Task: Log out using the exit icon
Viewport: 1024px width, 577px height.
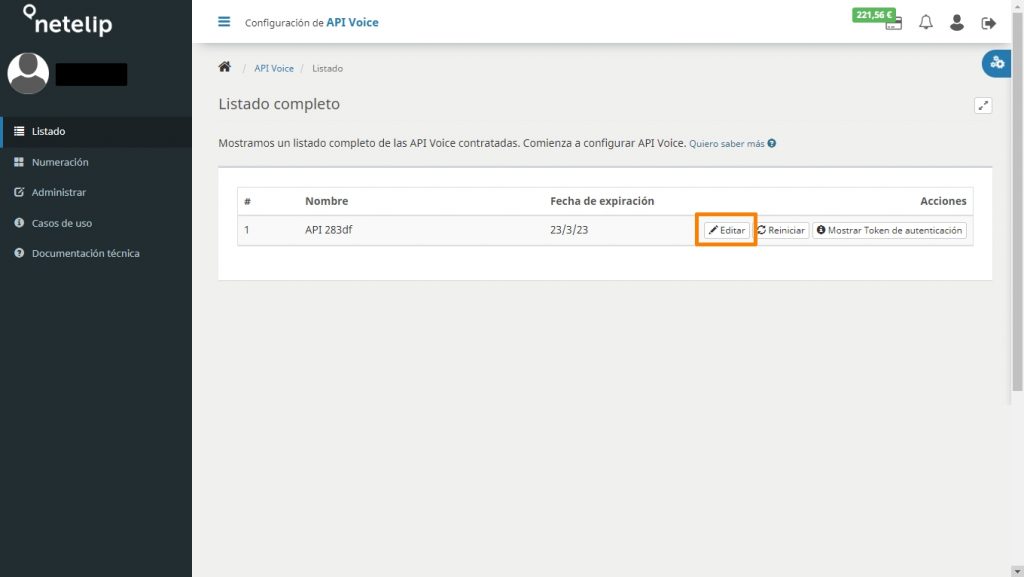Action: (x=989, y=21)
